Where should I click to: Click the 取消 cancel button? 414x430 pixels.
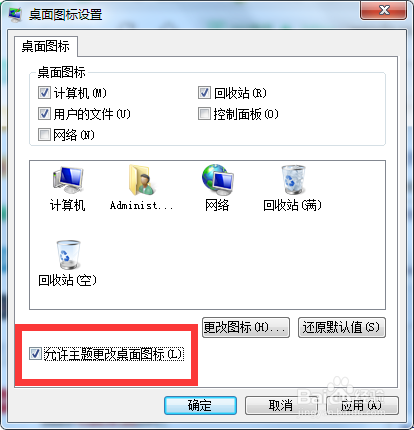click(281, 406)
